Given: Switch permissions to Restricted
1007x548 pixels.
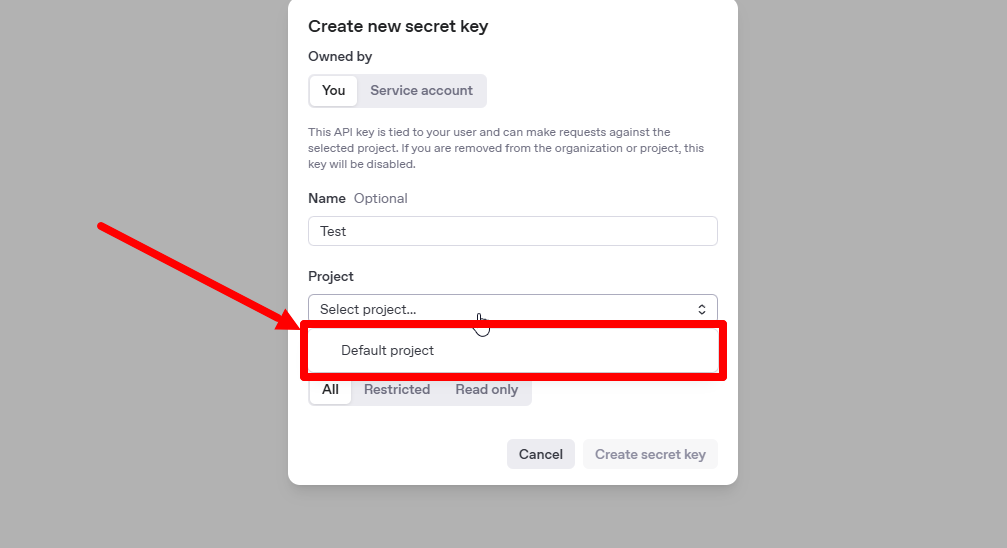Looking at the screenshot, I should coord(397,389).
